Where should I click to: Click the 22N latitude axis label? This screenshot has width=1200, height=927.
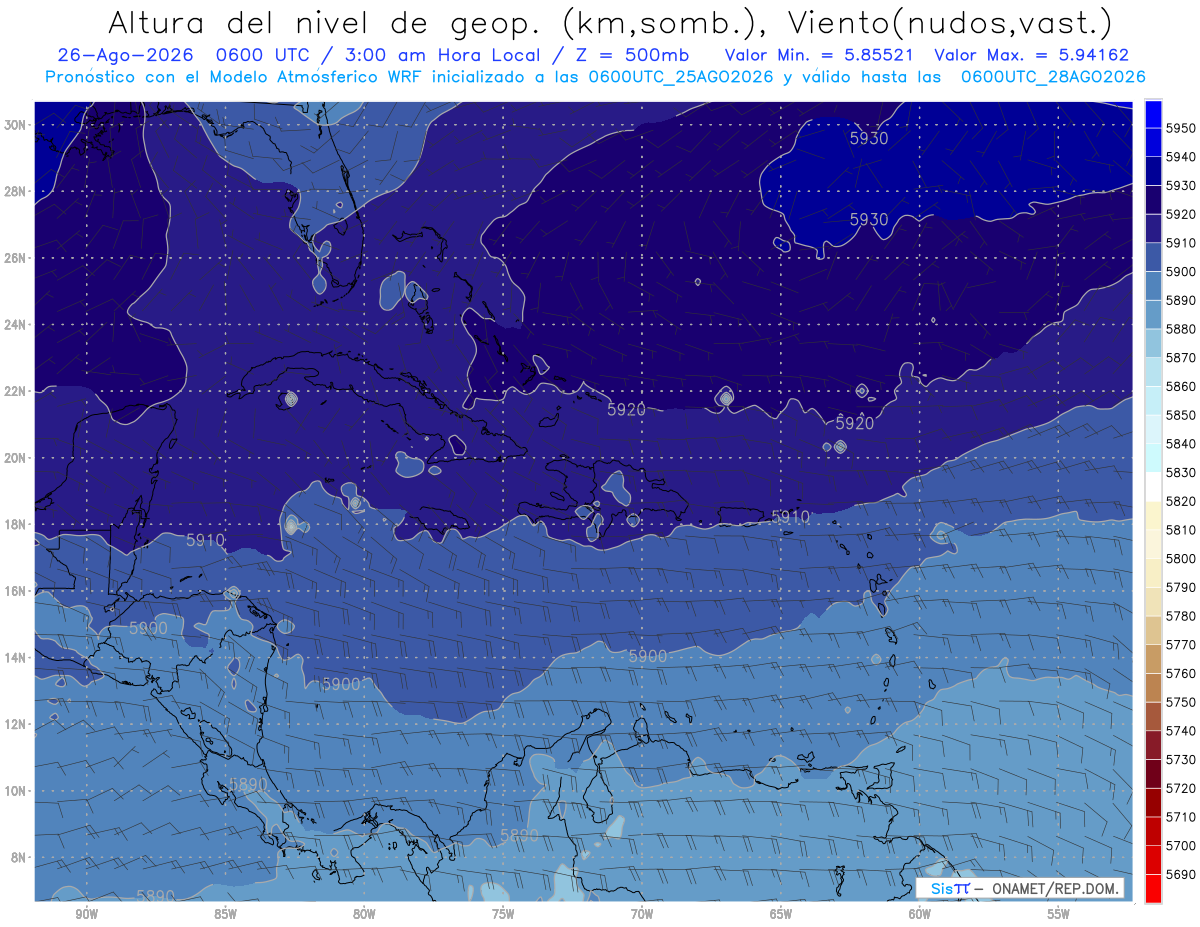pyautogui.click(x=15, y=391)
